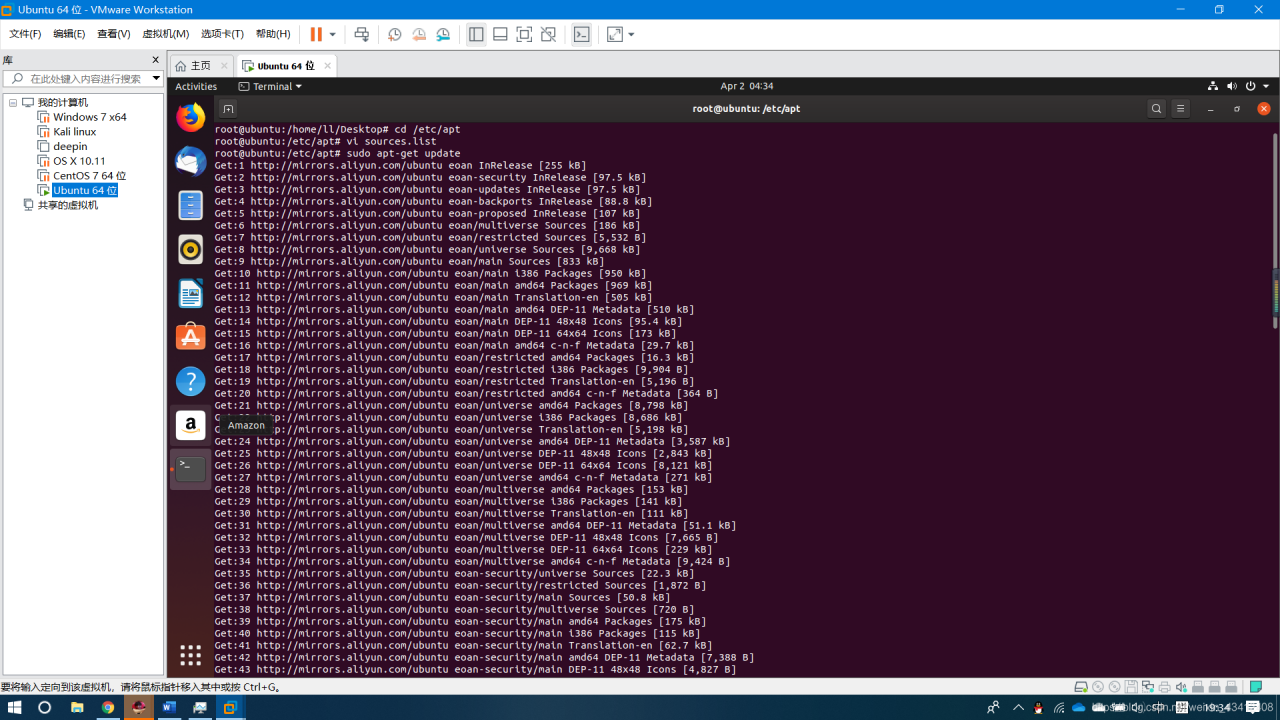Open the snapshot manager

pos(443,34)
